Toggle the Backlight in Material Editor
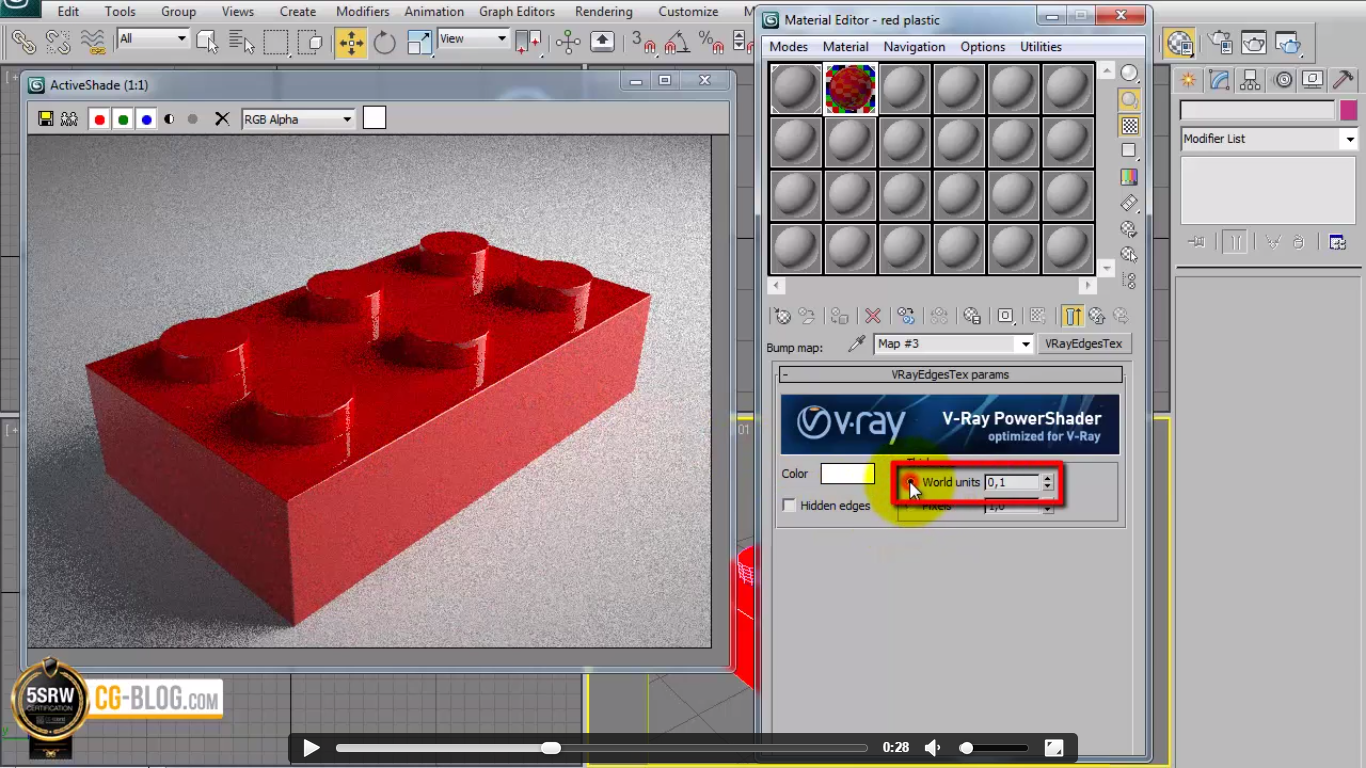Image resolution: width=1366 pixels, height=768 pixels. (x=1129, y=99)
